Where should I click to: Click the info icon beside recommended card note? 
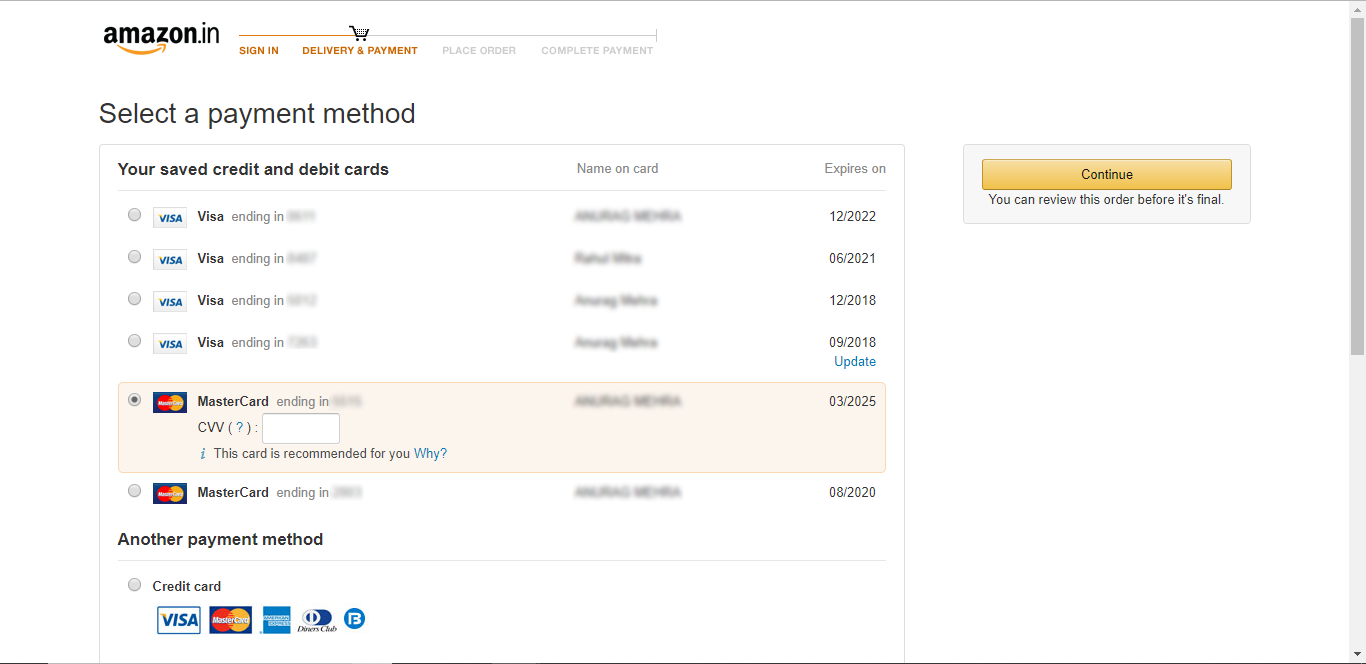[x=203, y=454]
